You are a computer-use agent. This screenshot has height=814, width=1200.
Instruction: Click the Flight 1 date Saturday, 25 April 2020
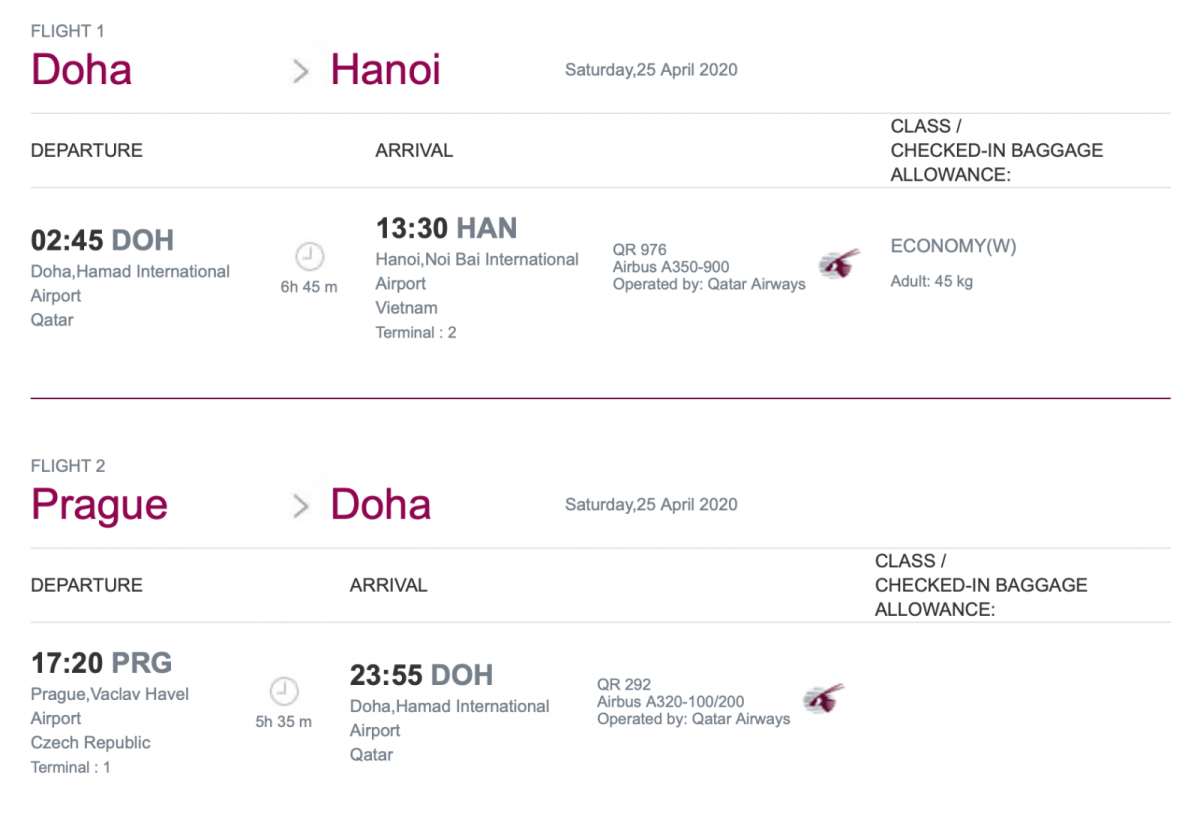[651, 70]
